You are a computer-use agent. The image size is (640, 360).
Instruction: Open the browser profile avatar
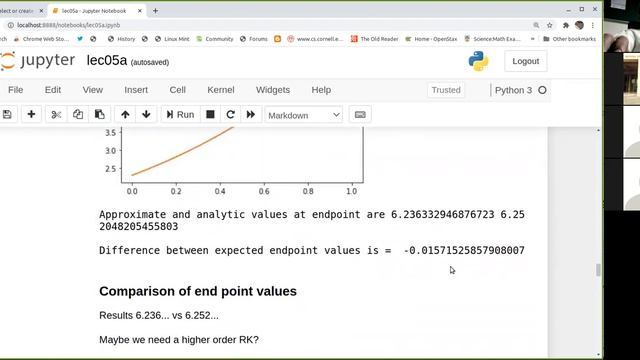click(579, 25)
